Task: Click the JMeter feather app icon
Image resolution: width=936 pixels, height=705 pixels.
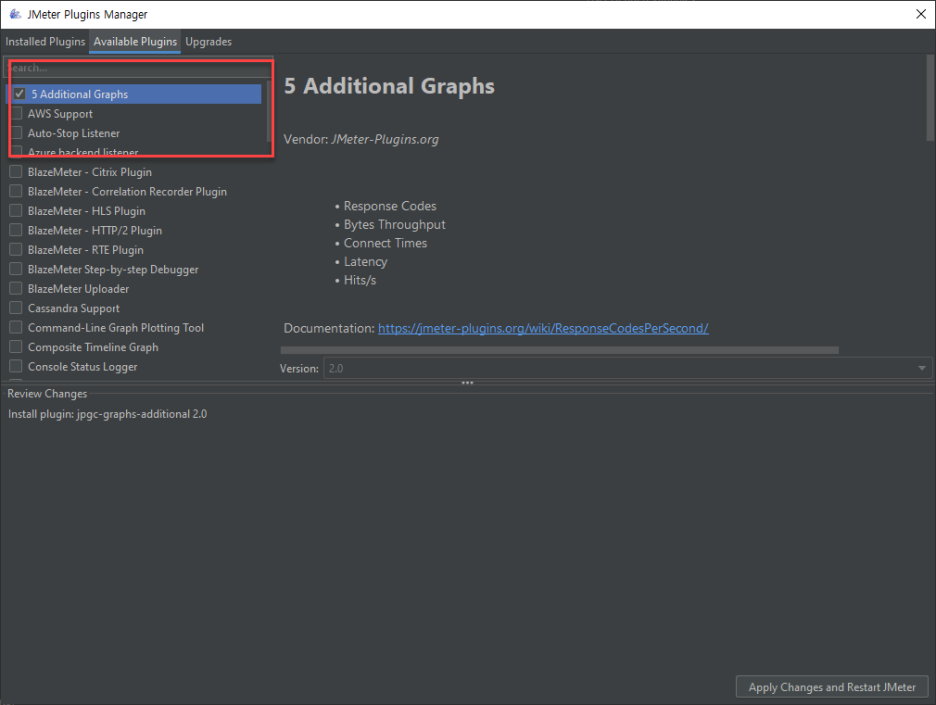Action: coord(15,14)
